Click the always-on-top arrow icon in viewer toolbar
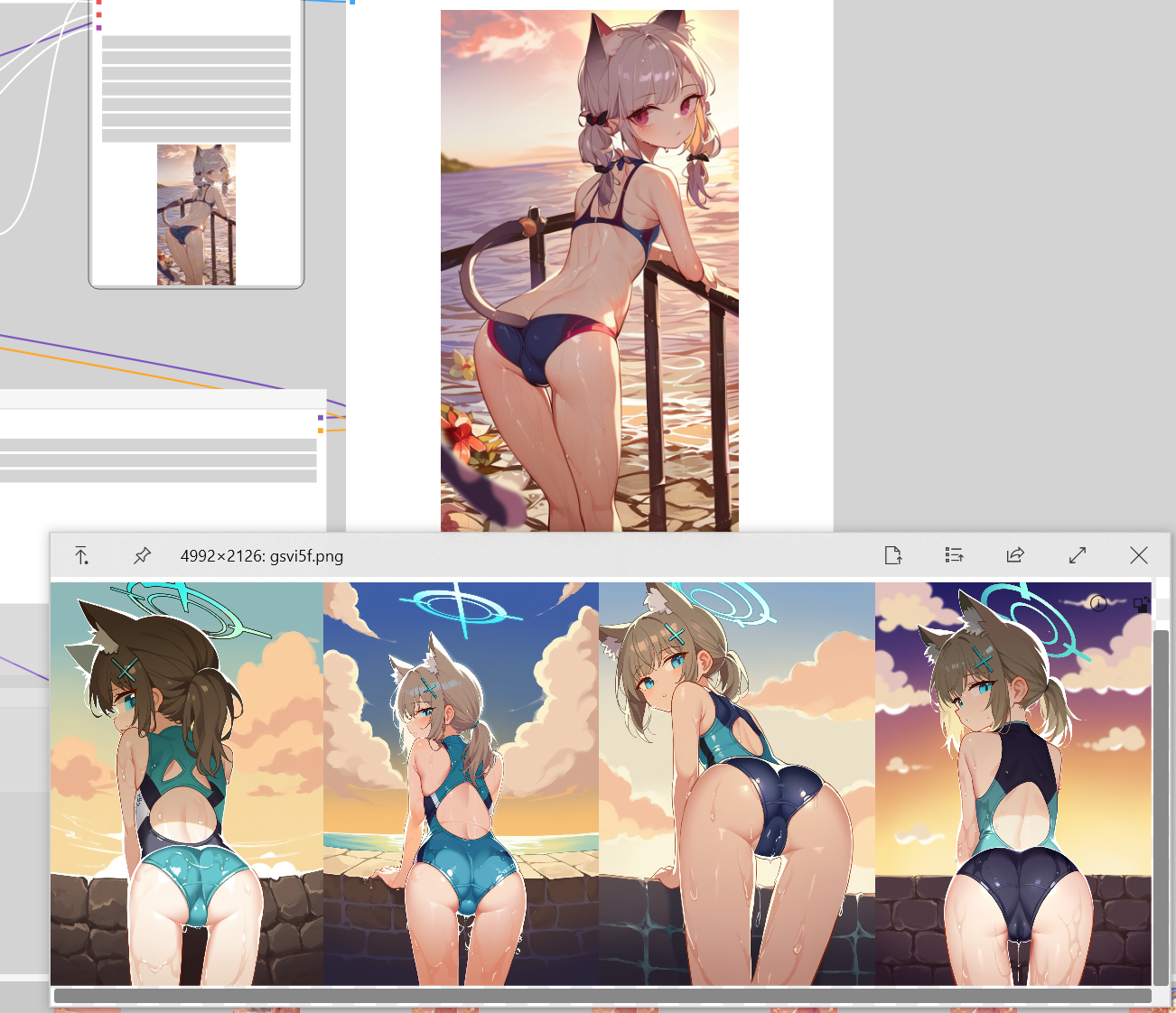This screenshot has height=1013, width=1176. click(81, 555)
